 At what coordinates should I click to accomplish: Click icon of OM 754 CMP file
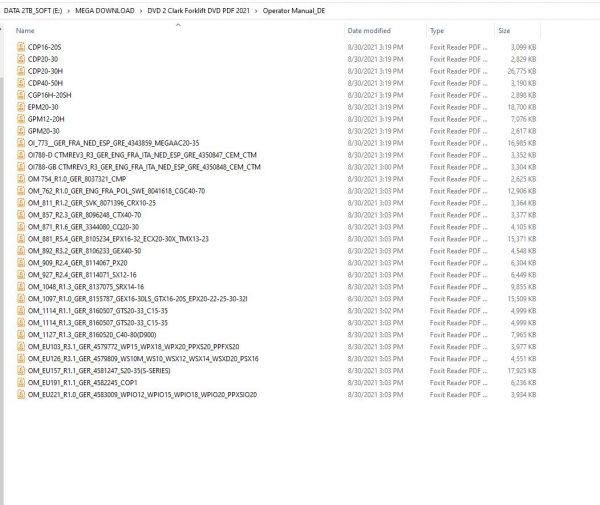point(21,179)
